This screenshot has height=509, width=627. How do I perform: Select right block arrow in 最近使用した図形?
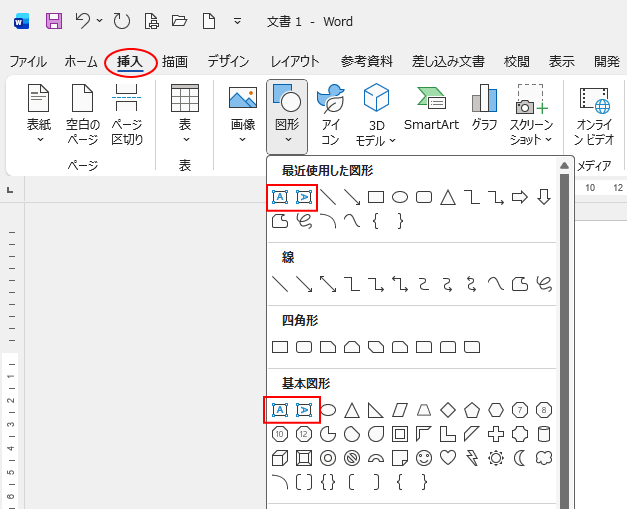pos(520,197)
